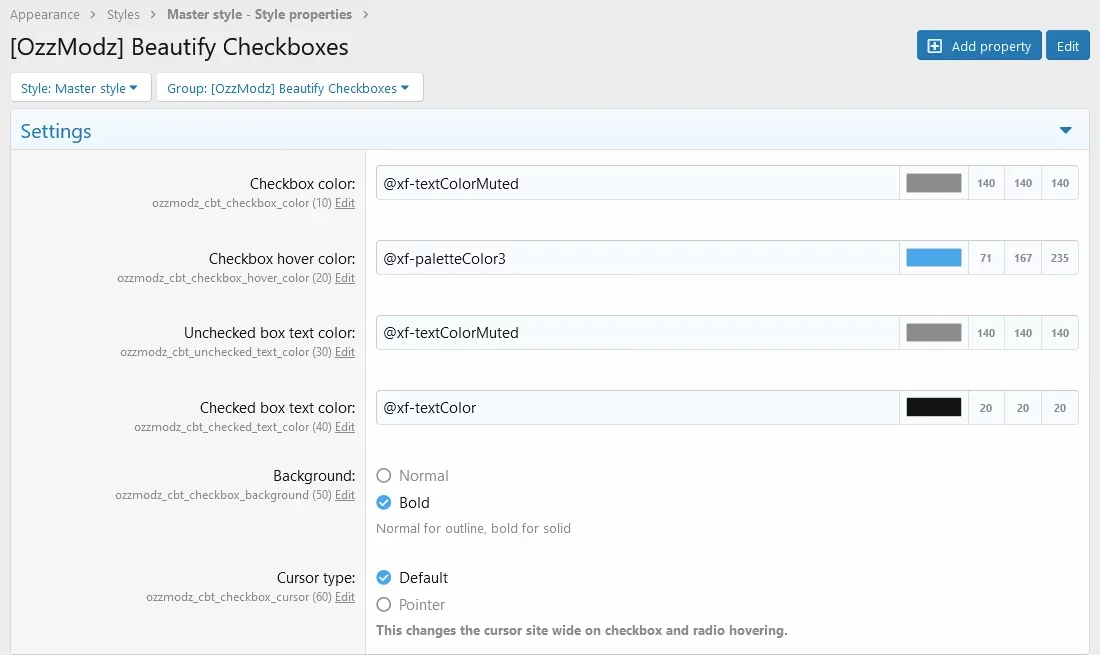Viewport: 1100px width, 655px height.
Task: Open the Group: Beautify Checkboxes dropdown
Action: (289, 88)
